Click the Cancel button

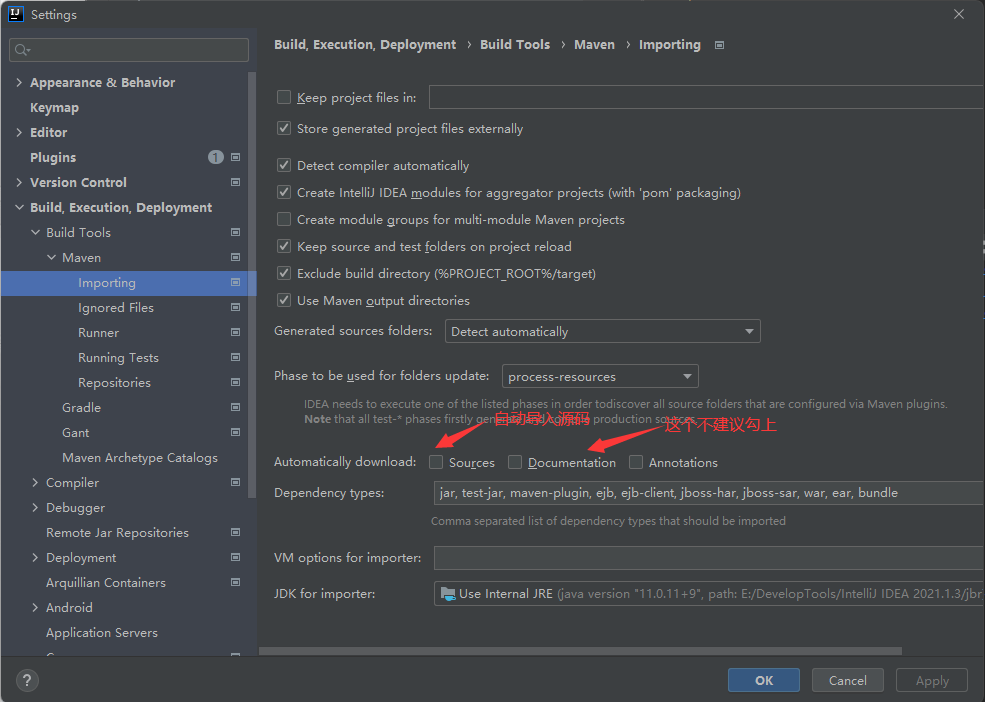tap(847, 680)
